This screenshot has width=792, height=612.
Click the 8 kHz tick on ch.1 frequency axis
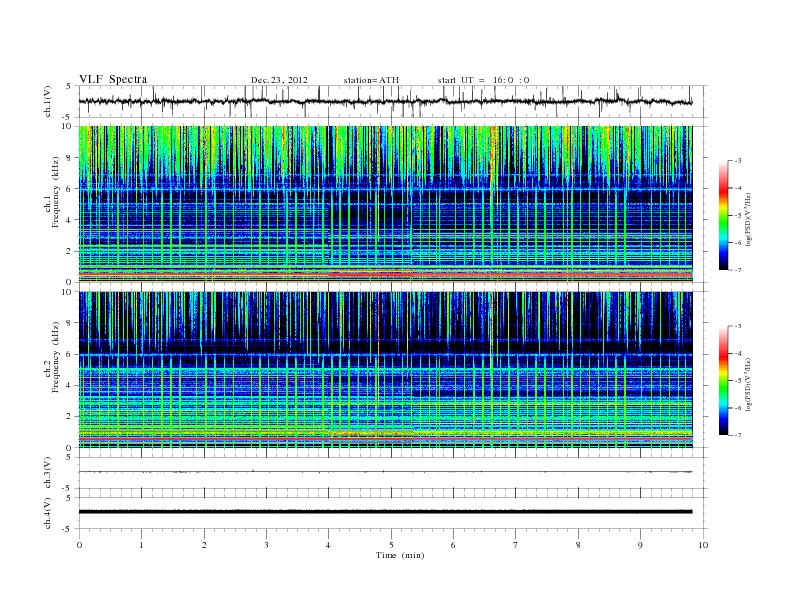click(x=69, y=158)
